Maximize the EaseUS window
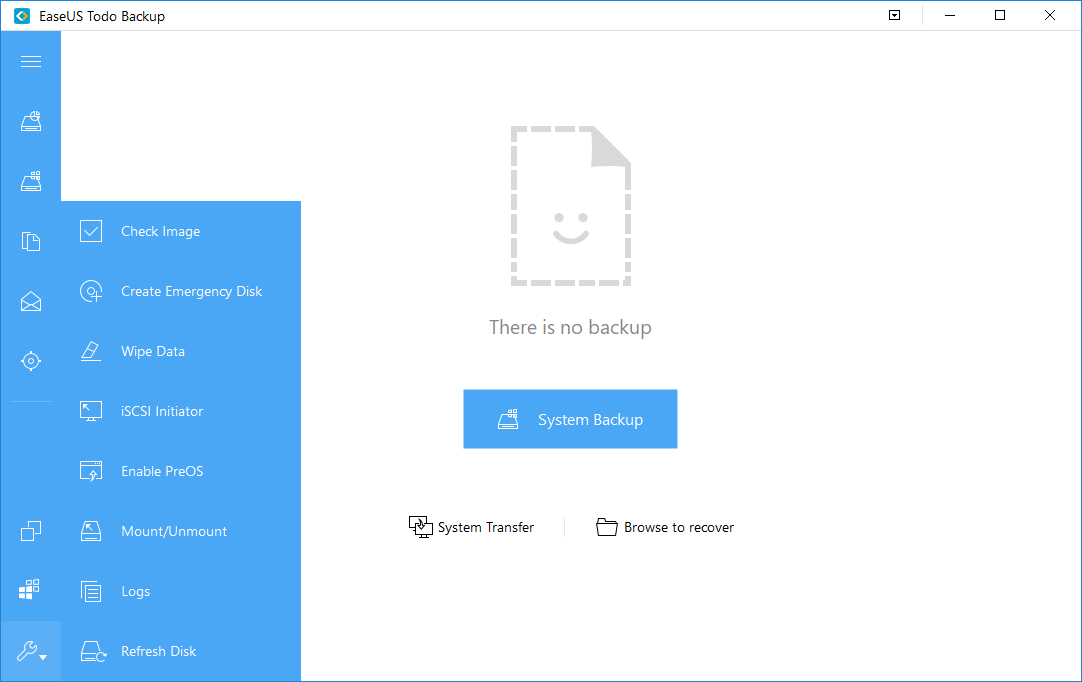Image resolution: width=1082 pixels, height=682 pixels. coord(1000,15)
